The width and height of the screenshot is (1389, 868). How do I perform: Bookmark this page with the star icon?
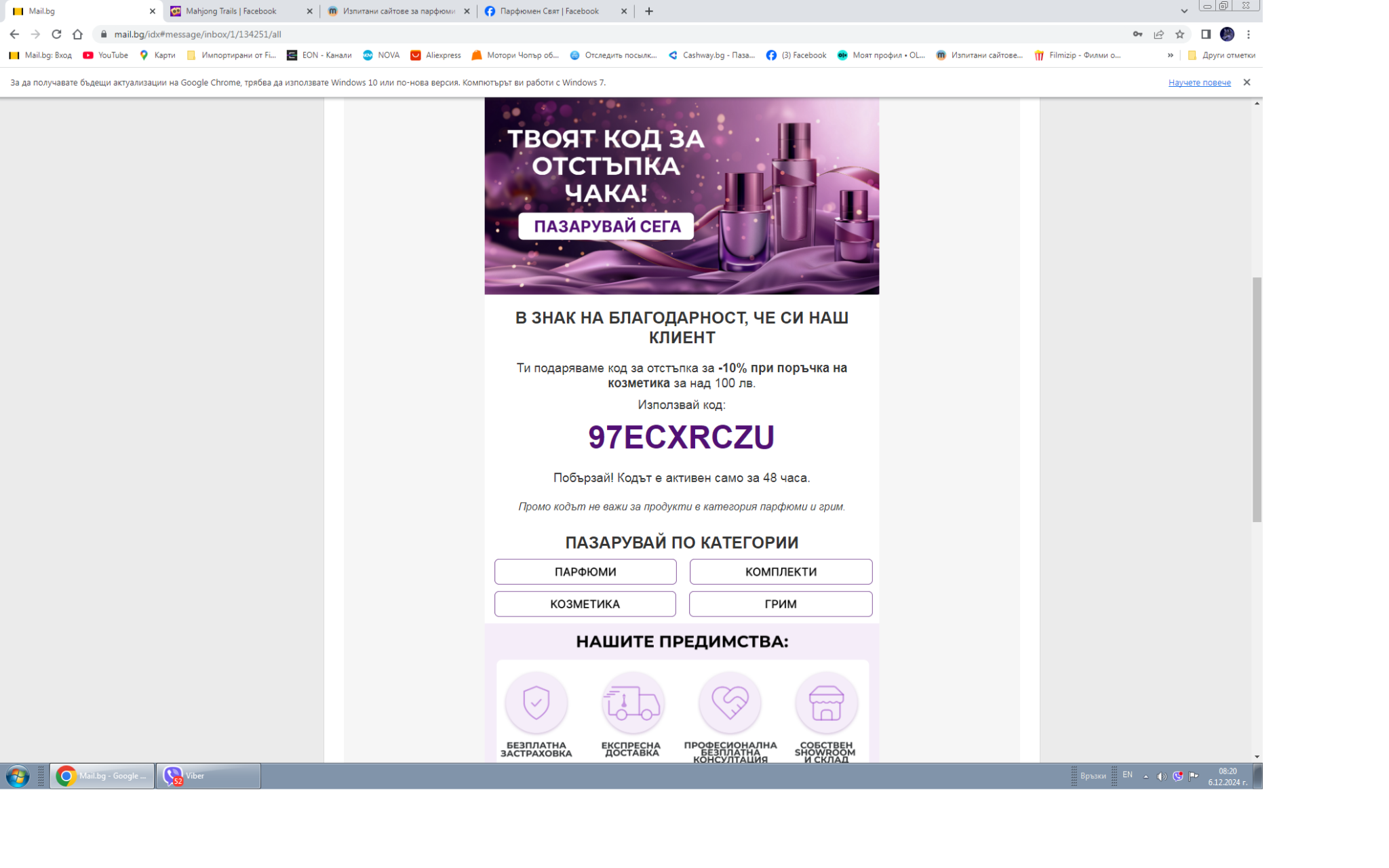pos(1179,34)
